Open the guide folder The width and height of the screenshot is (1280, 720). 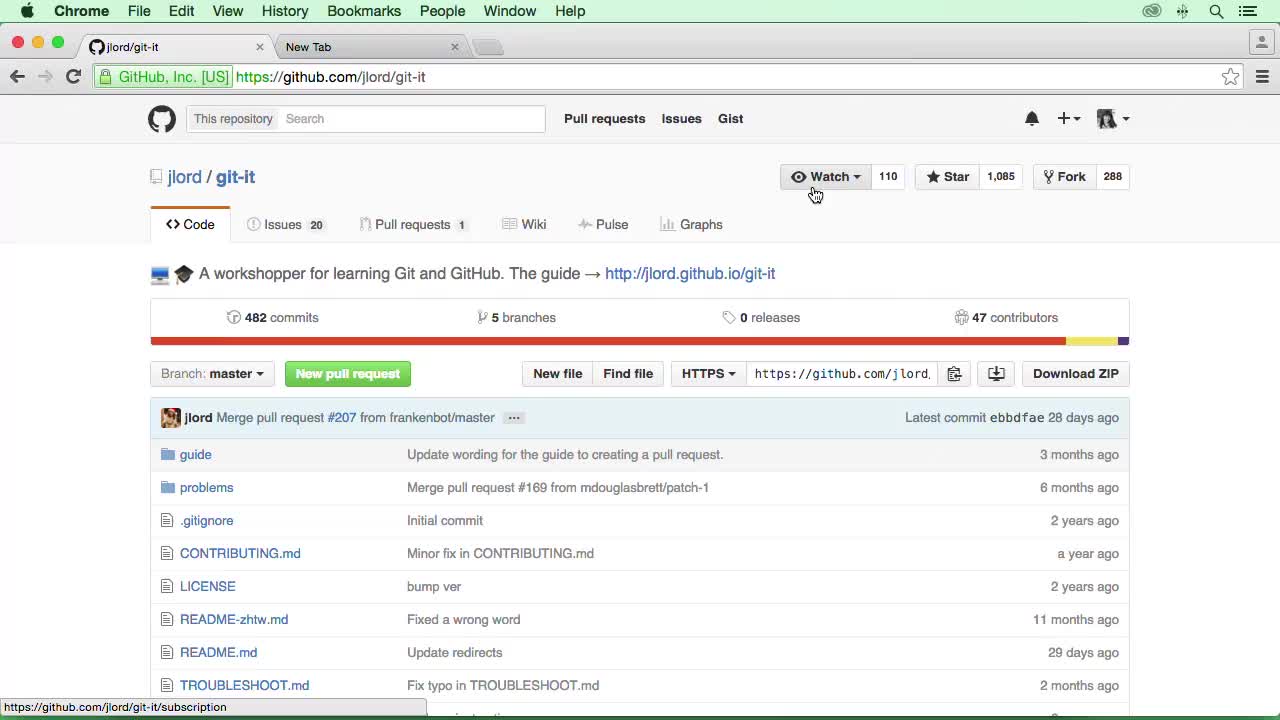(x=195, y=455)
